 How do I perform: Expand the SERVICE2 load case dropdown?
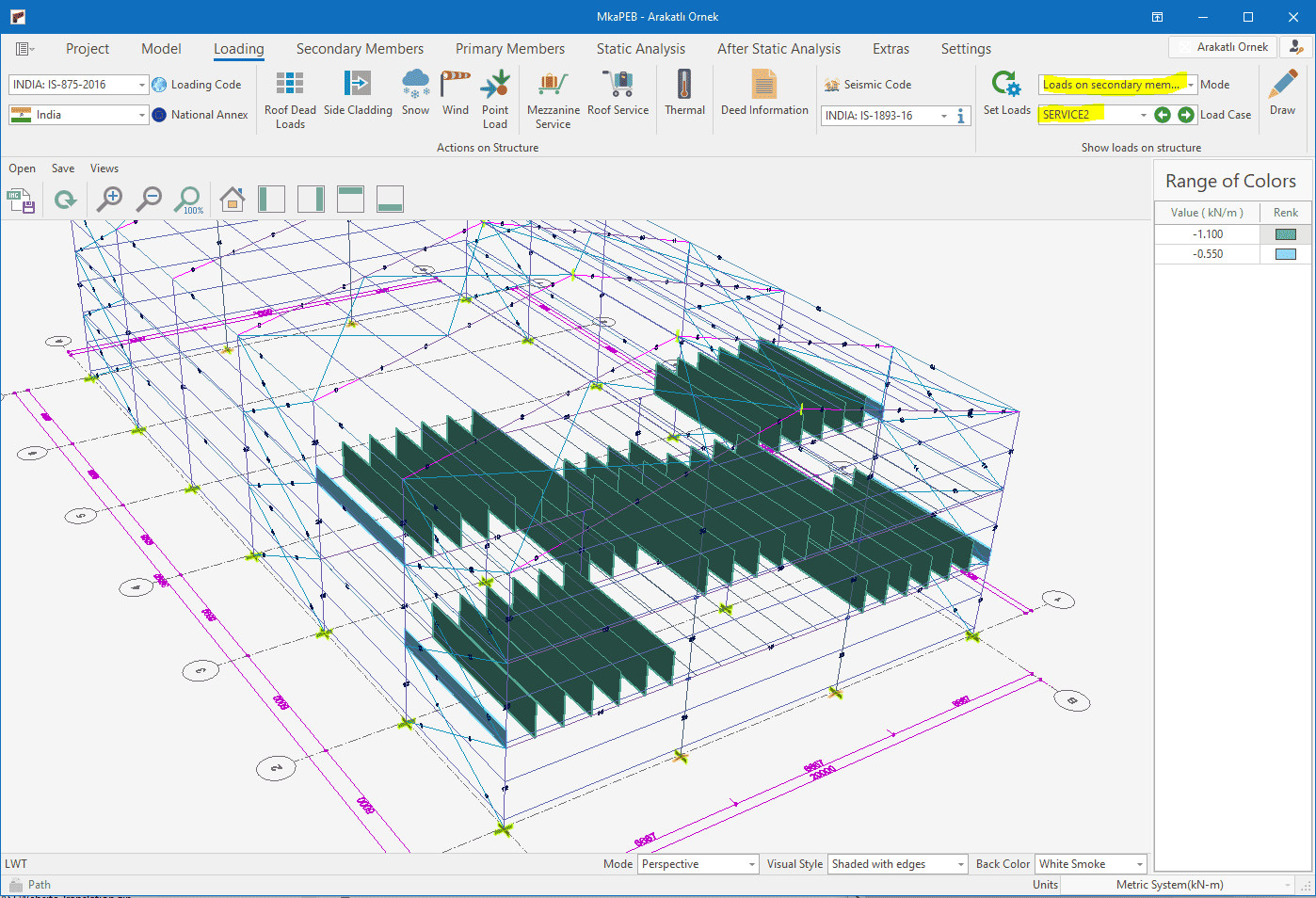pos(1143,115)
